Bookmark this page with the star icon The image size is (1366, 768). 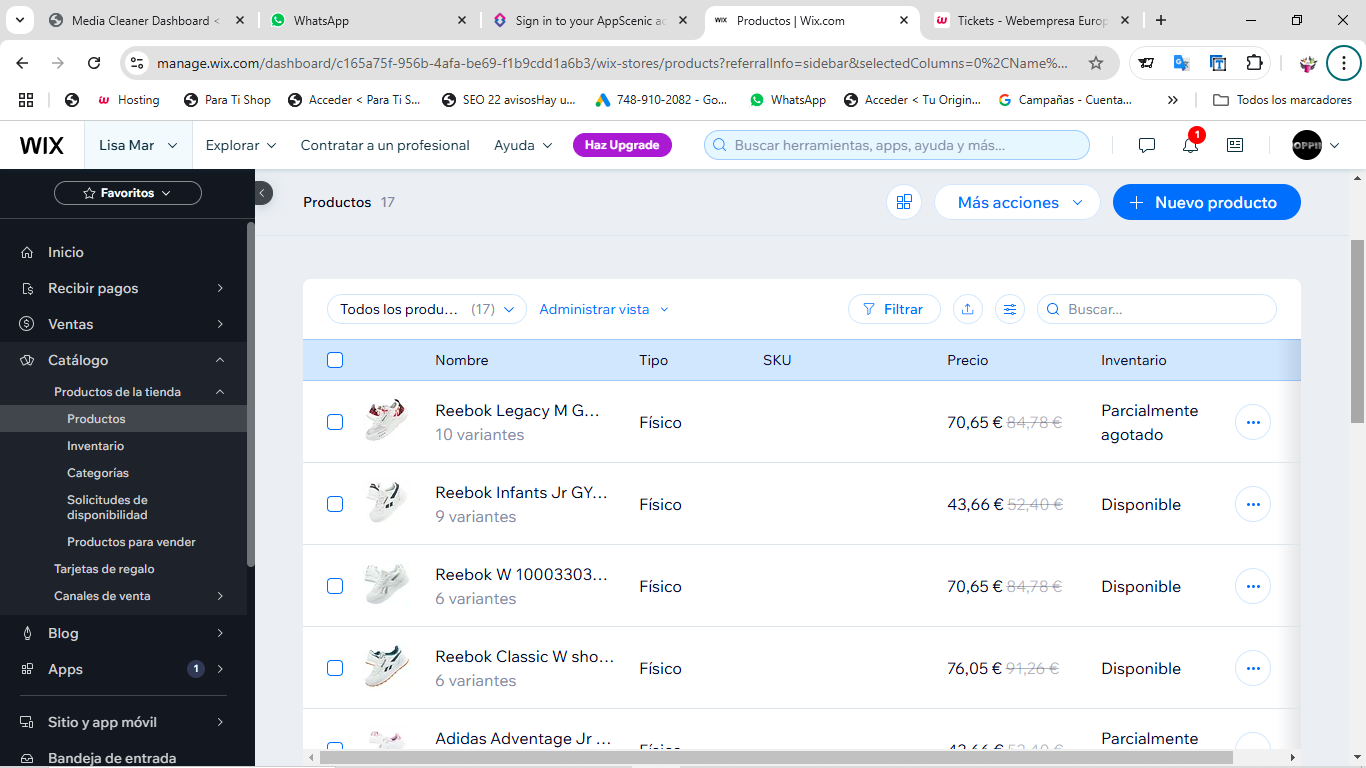click(x=1096, y=63)
